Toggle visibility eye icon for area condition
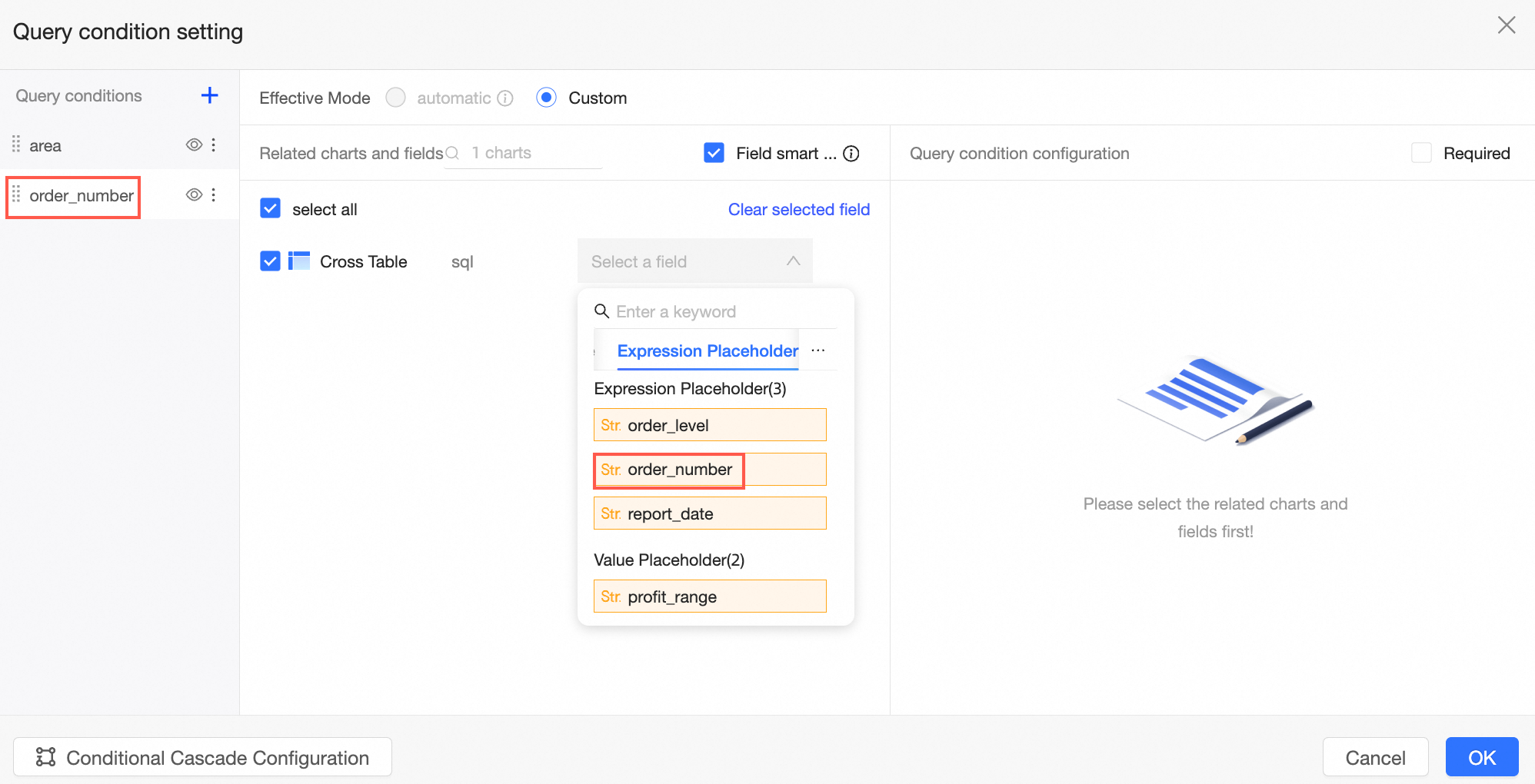This screenshot has height=784, width=1535. 194,145
